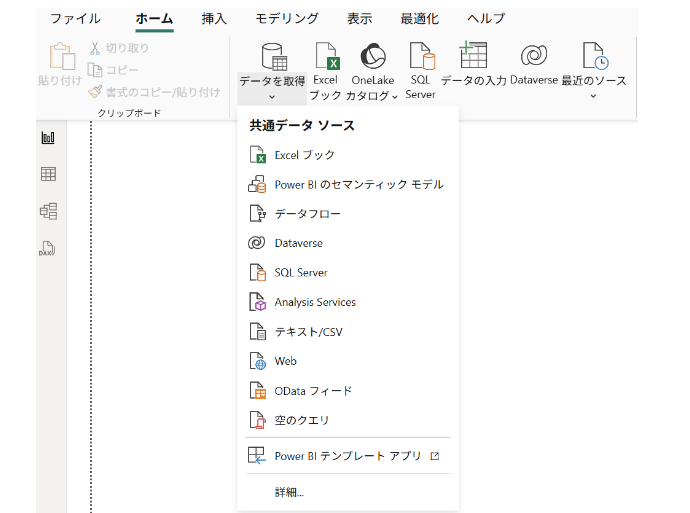This screenshot has height=513, width=690.
Task: Click the semantic model menu entry icon
Action: (x=257, y=184)
